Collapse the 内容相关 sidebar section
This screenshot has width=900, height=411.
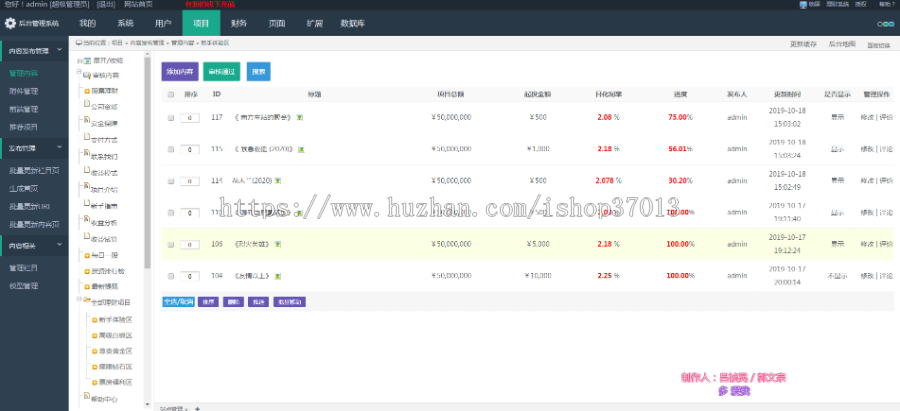coord(60,245)
